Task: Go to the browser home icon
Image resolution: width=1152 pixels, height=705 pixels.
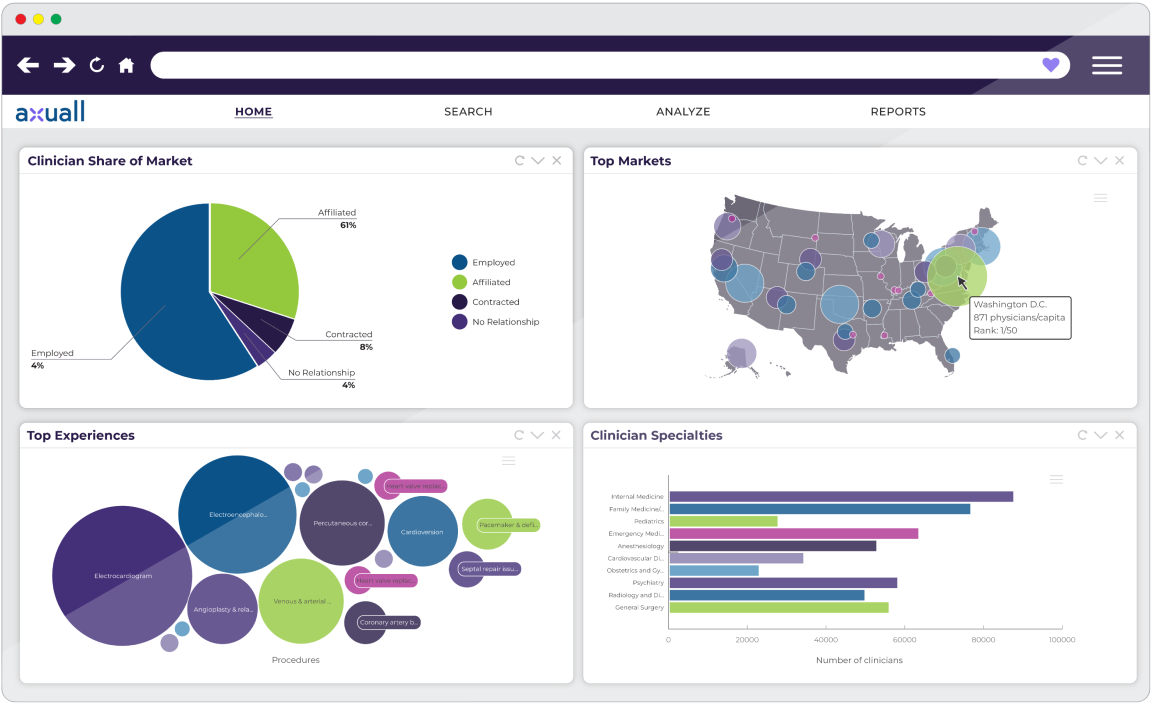Action: 126,65
